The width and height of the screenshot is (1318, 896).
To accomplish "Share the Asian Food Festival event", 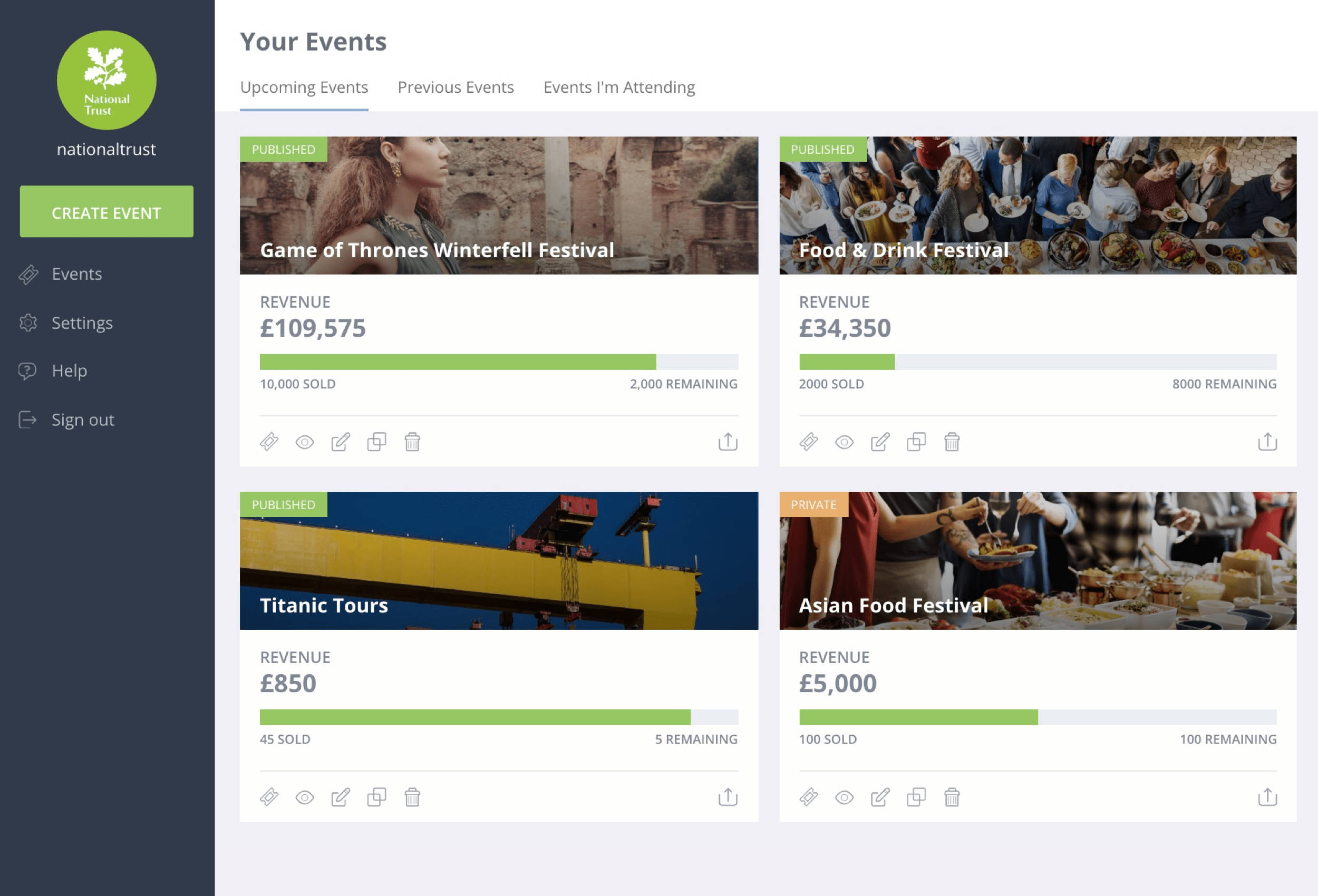I will (1267, 797).
